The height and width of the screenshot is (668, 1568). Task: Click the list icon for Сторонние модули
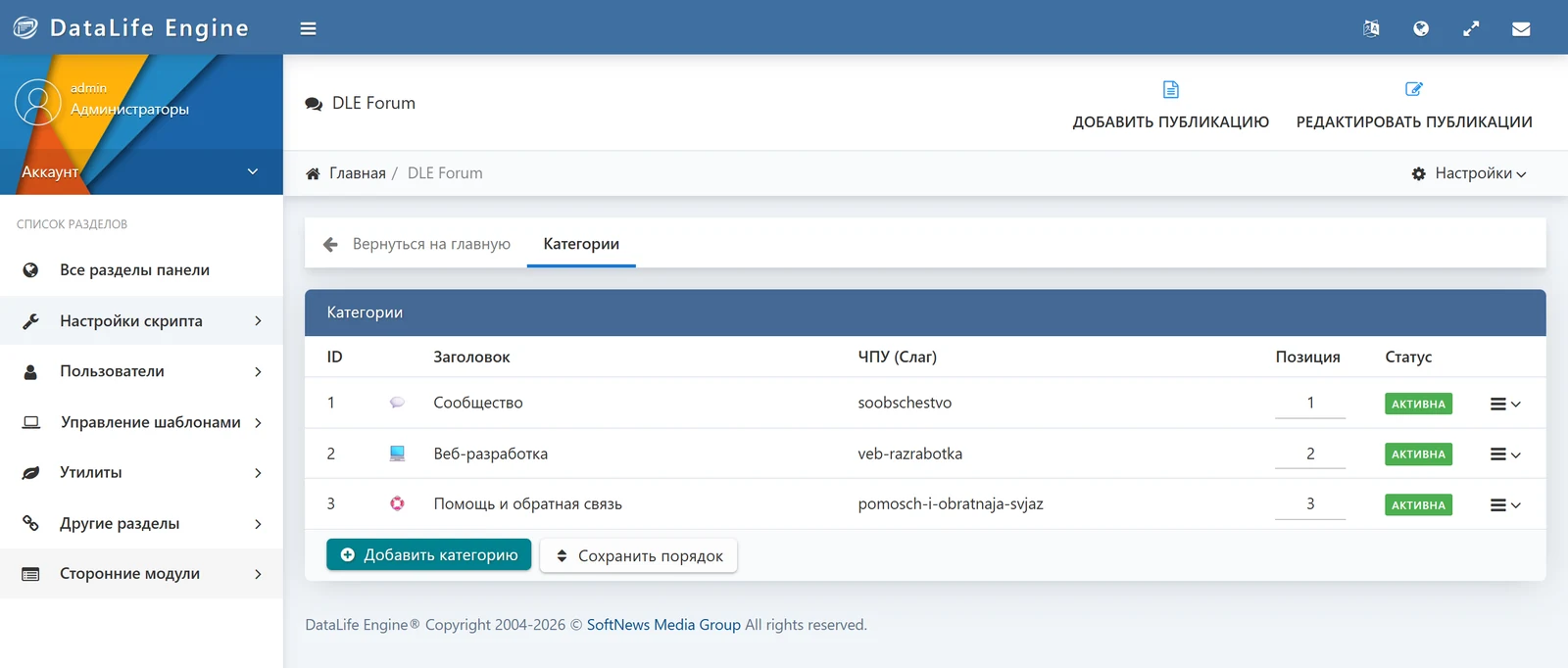(x=30, y=574)
